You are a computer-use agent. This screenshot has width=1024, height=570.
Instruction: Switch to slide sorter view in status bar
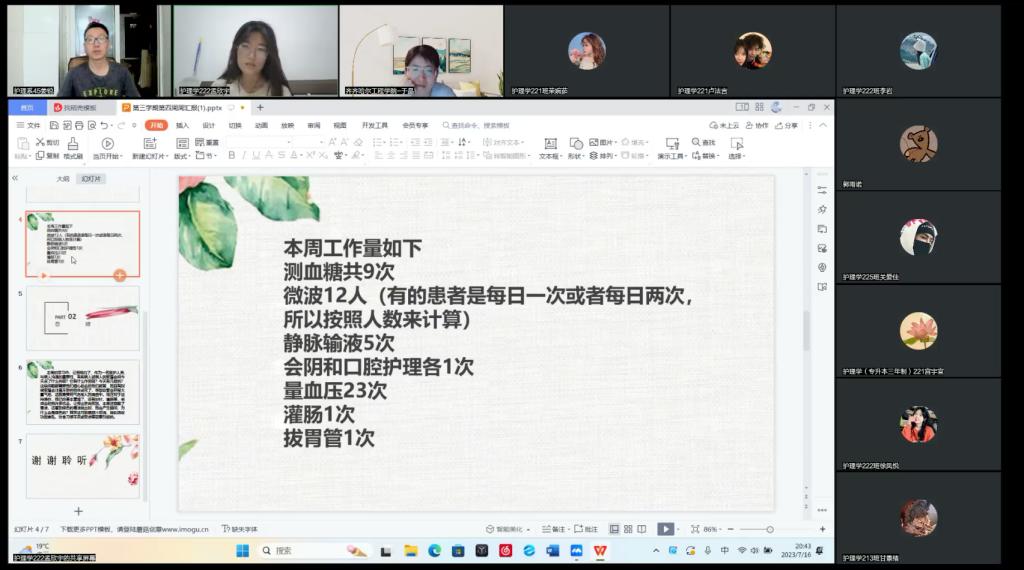tap(628, 529)
